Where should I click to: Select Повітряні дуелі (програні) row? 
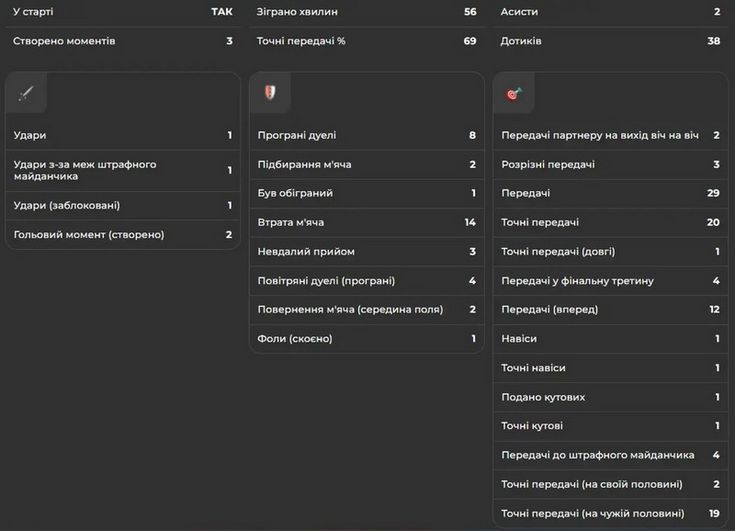tap(367, 281)
